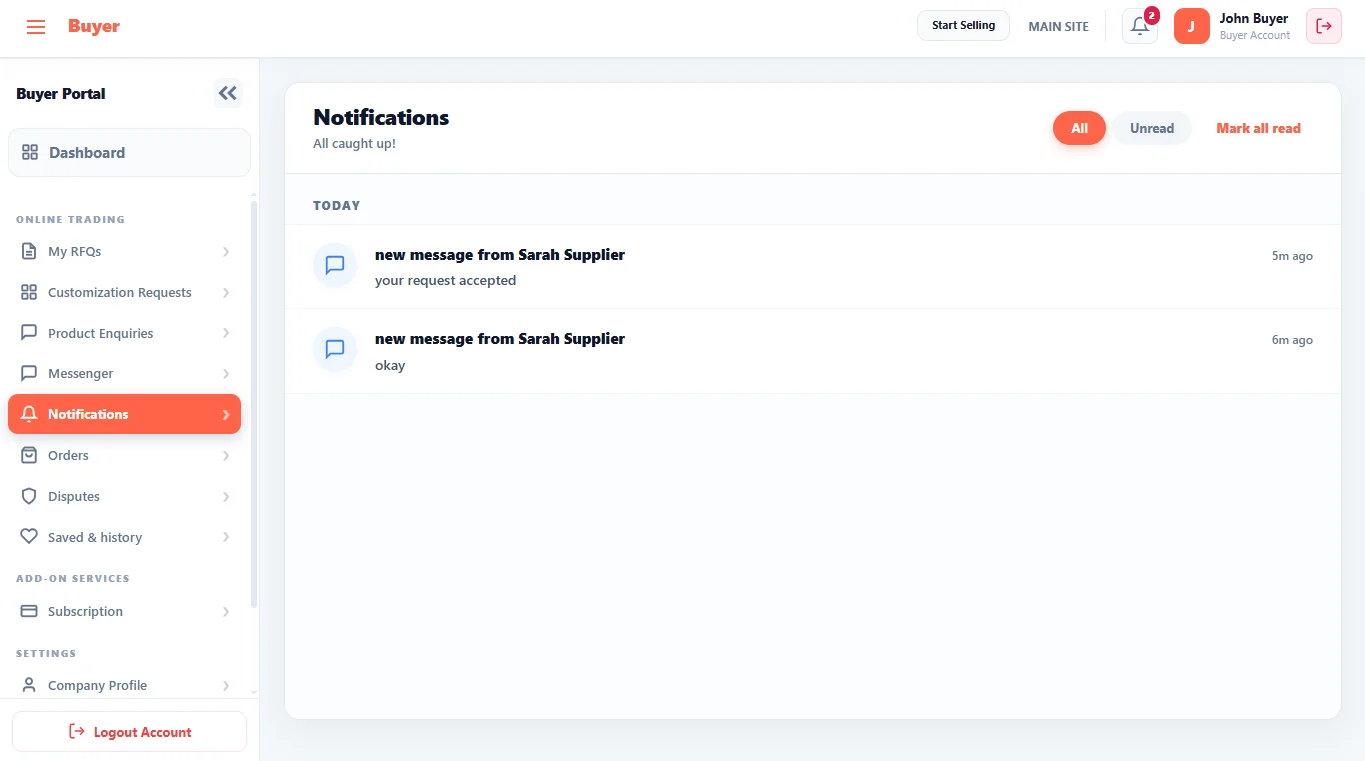The height and width of the screenshot is (761, 1365).
Task: Select the All filter tab
Action: (x=1079, y=128)
